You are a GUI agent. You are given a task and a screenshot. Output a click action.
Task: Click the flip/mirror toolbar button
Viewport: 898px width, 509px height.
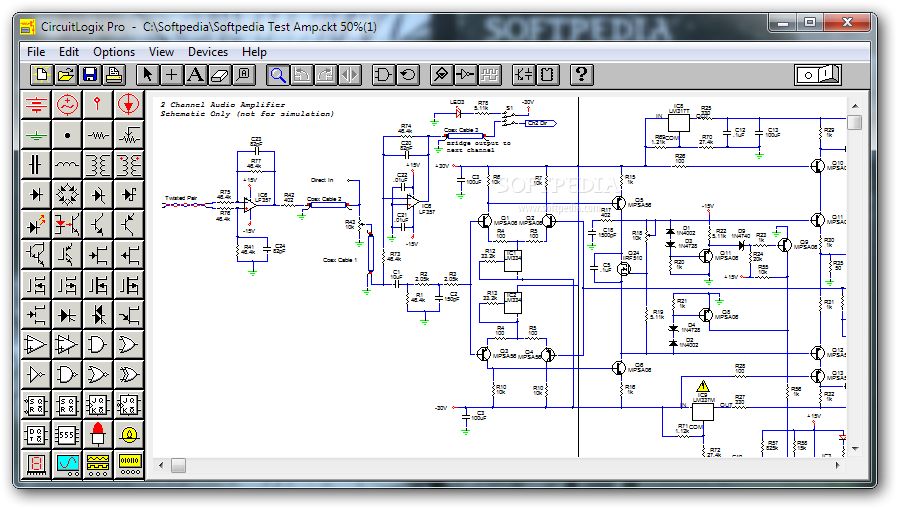tap(350, 75)
